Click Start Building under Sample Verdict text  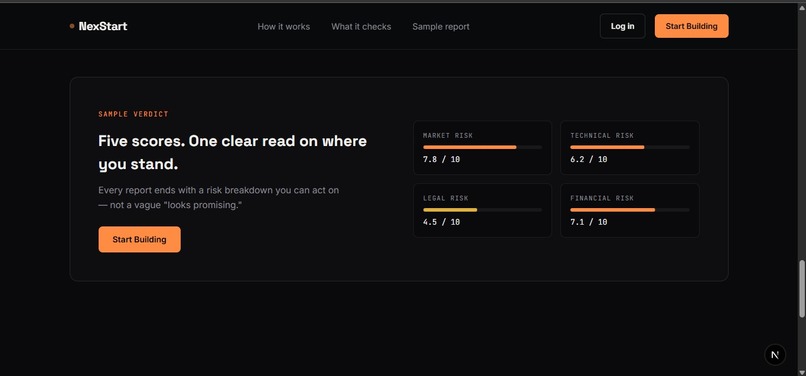[139, 239]
